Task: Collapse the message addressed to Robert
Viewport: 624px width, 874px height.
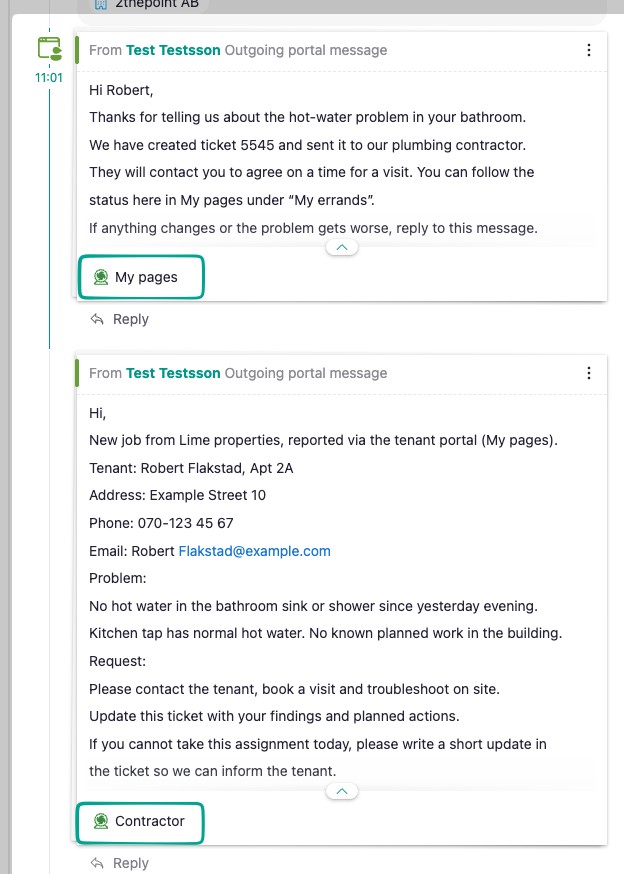Action: (342, 247)
